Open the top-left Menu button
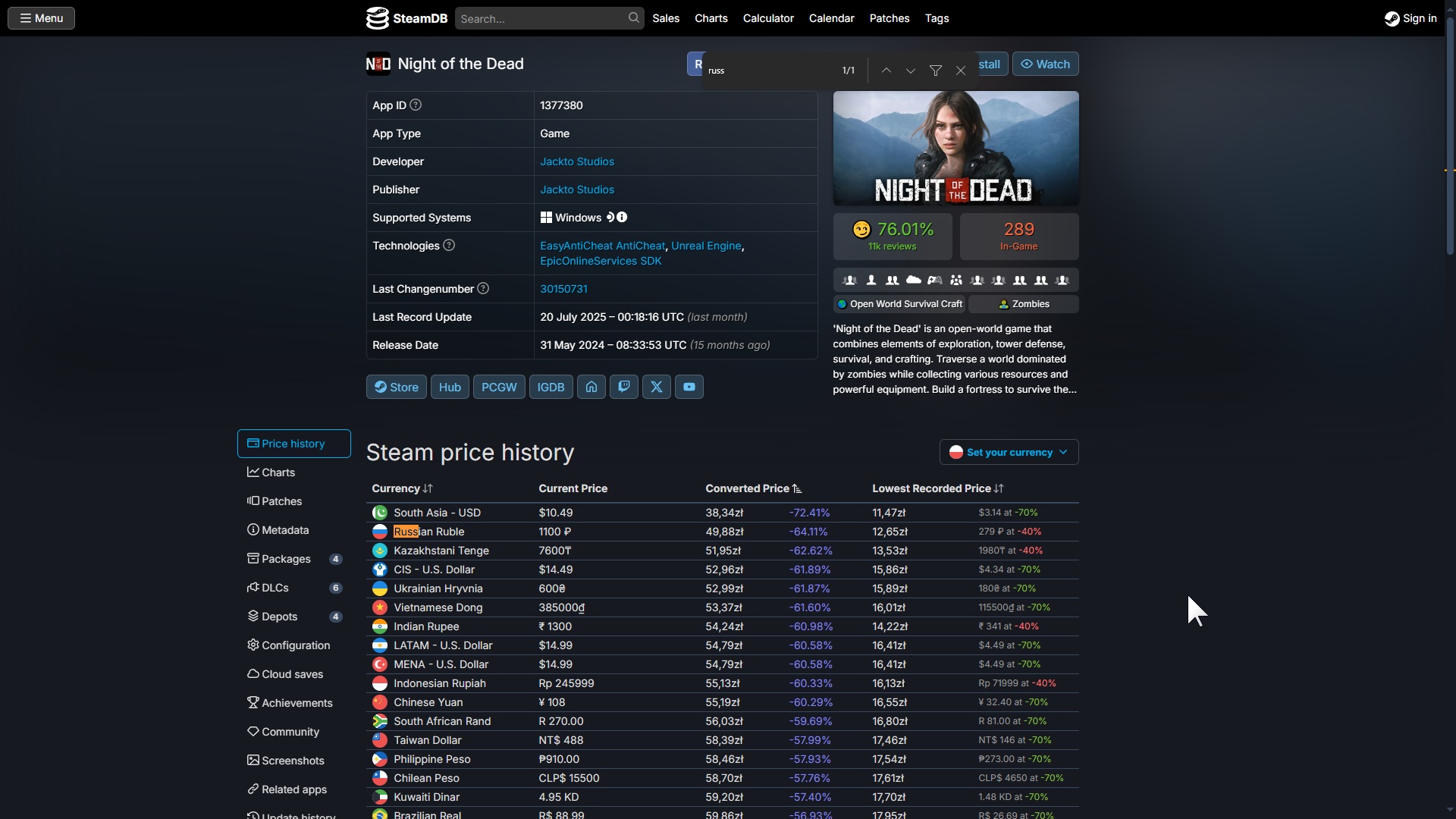Viewport: 1456px width, 819px height. coord(41,18)
